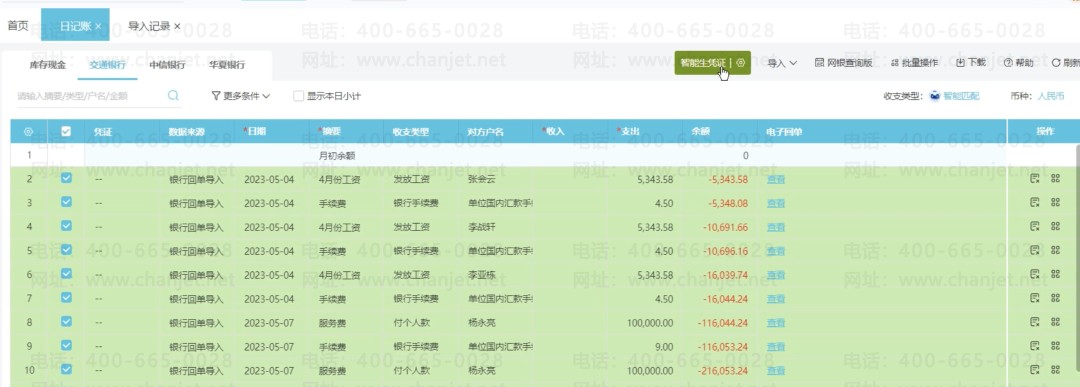The height and width of the screenshot is (387, 1080).
Task: Click document action icon in row 7
Action: (1034, 298)
